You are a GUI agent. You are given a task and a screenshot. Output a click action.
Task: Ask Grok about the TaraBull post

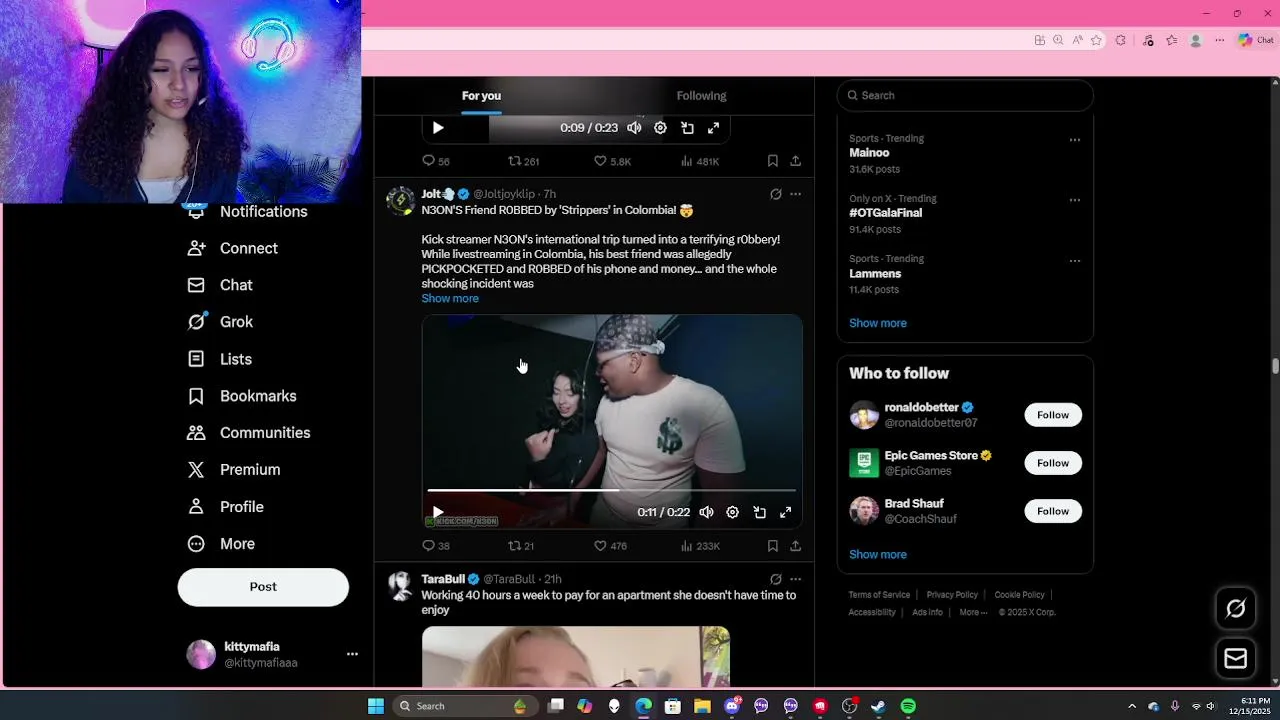point(775,579)
